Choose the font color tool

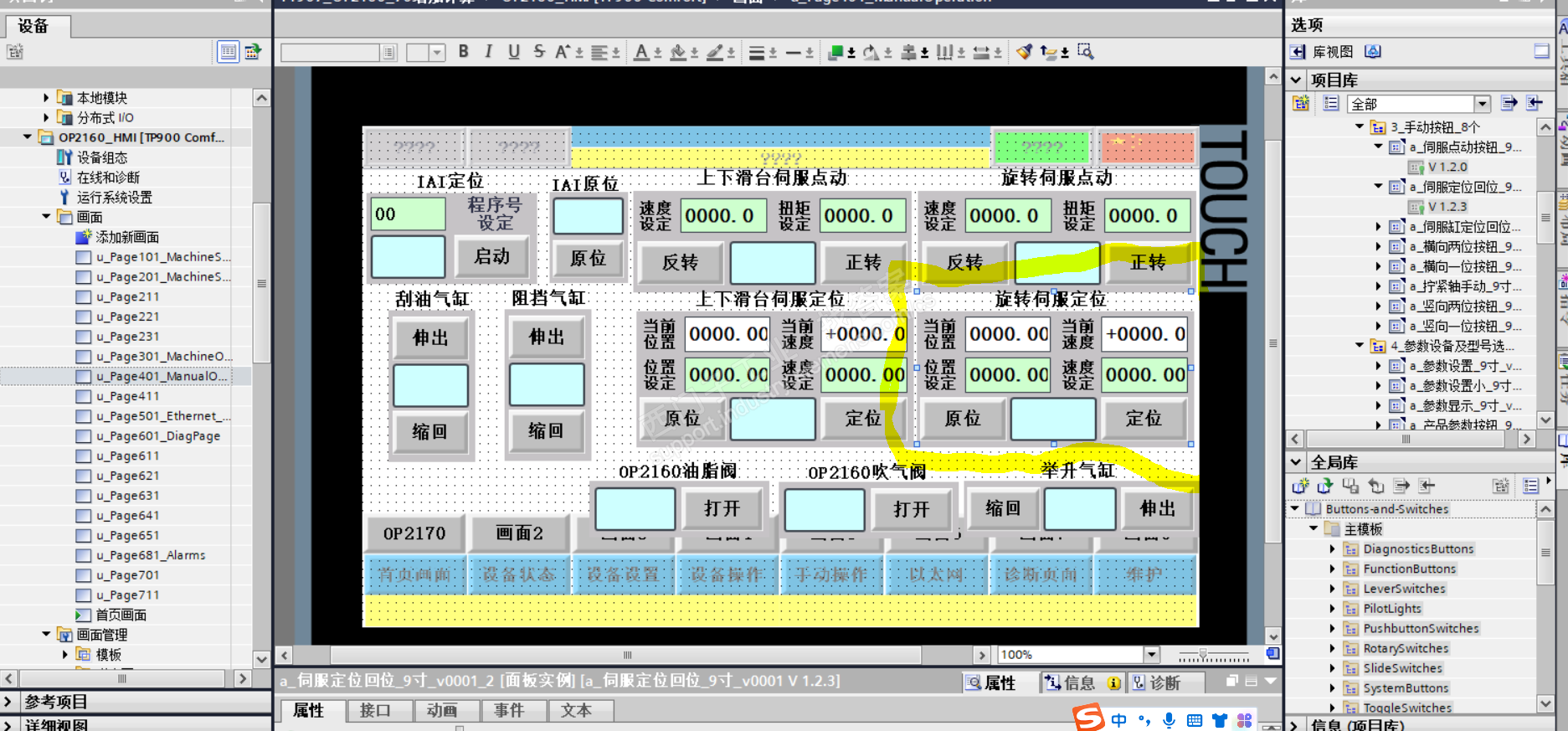click(x=646, y=52)
